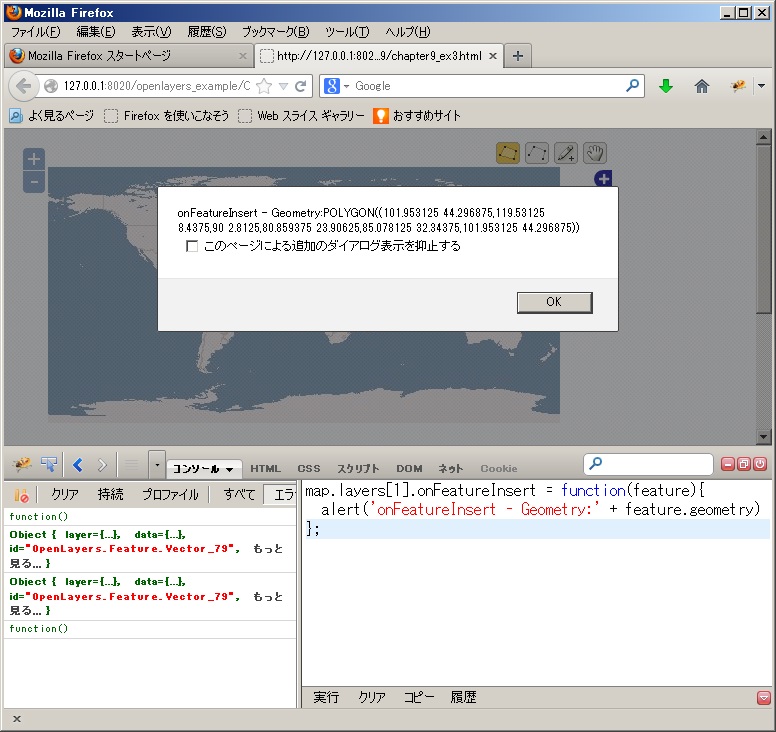Viewport: 776px width, 732px height.
Task: Open the Google search engine dropdown
Action: (337, 86)
